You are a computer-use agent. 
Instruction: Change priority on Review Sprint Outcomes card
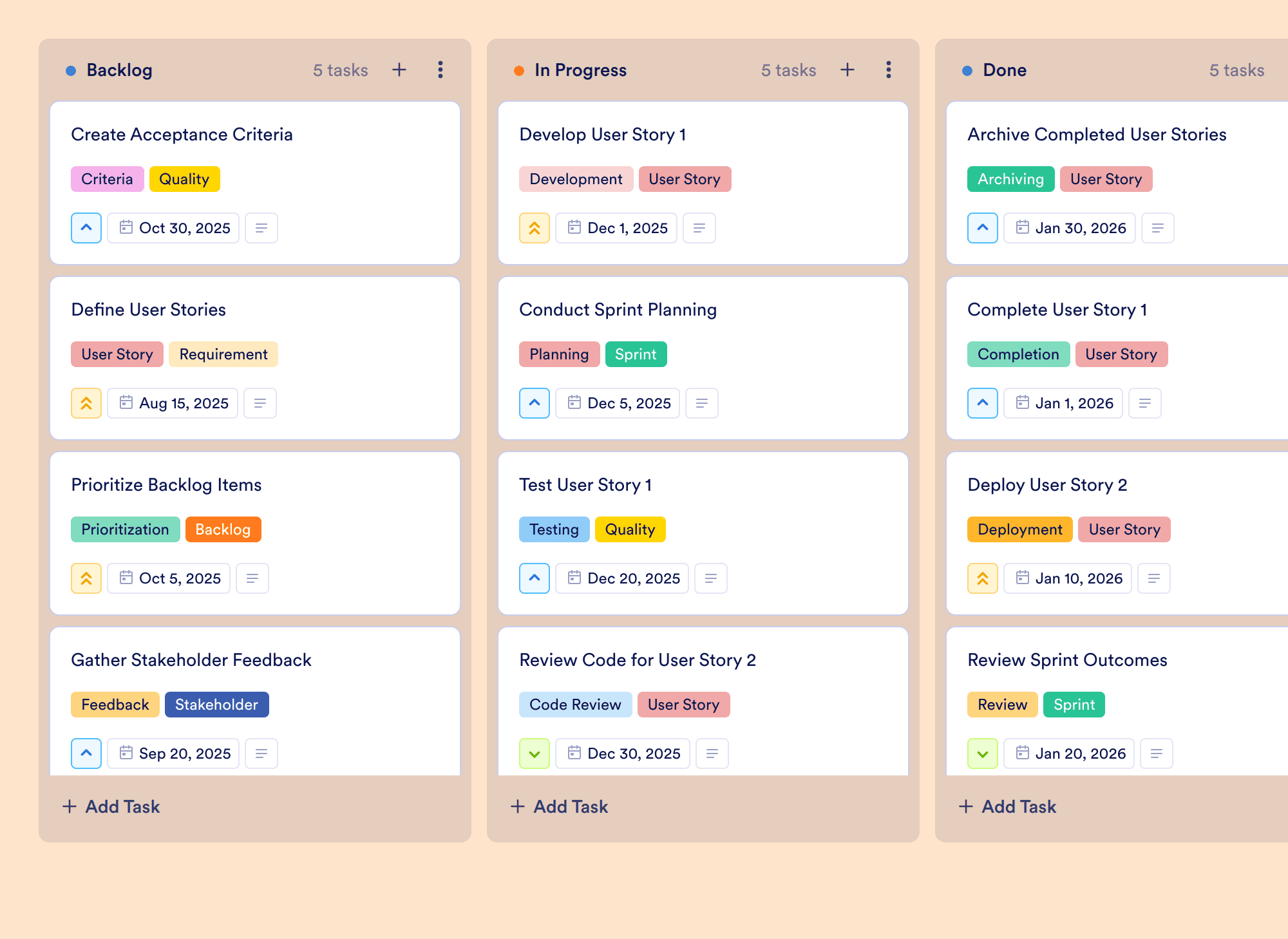click(983, 754)
